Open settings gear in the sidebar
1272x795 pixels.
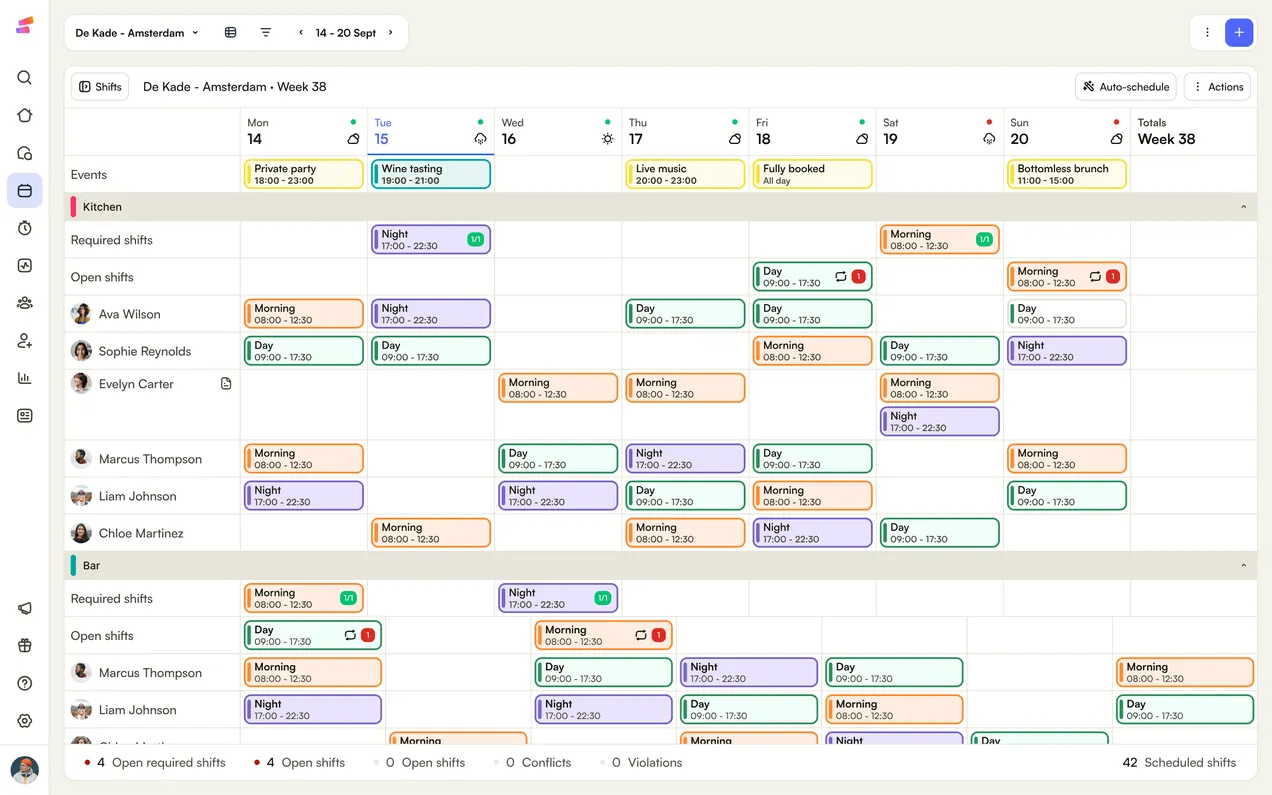click(x=25, y=721)
